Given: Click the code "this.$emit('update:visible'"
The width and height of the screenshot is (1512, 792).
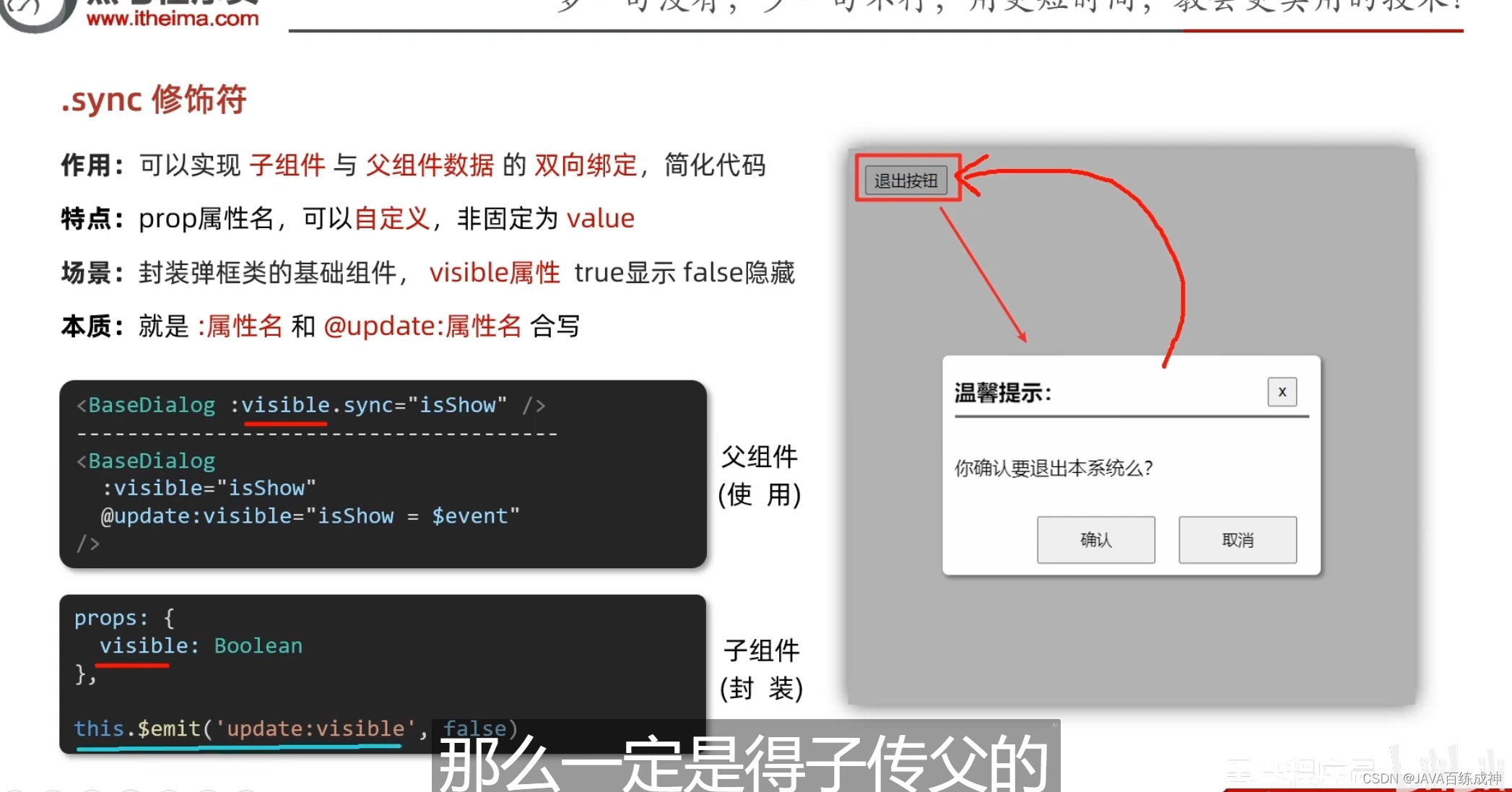Looking at the screenshot, I should 245,728.
